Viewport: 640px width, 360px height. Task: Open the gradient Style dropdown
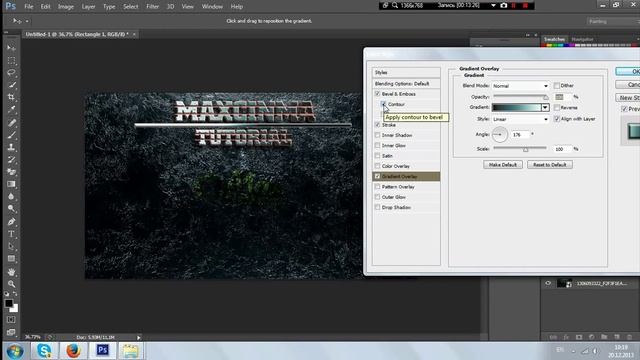[520, 119]
